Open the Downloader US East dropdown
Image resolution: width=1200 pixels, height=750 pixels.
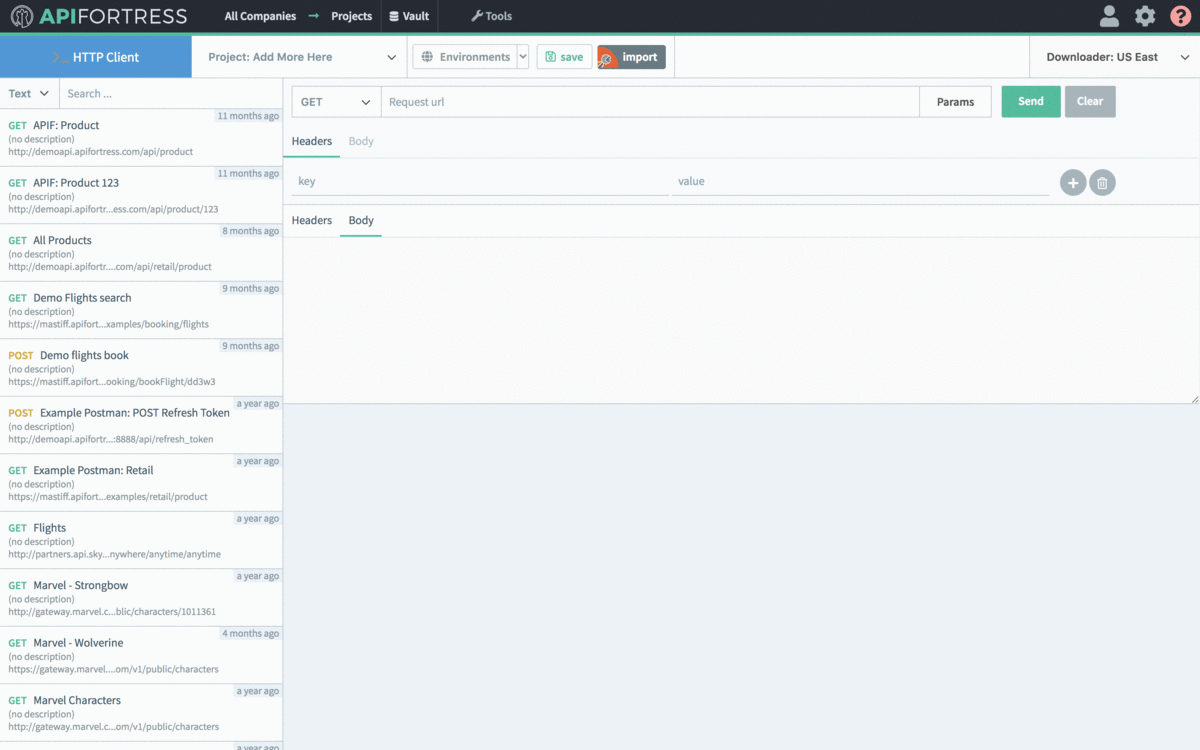point(1114,57)
